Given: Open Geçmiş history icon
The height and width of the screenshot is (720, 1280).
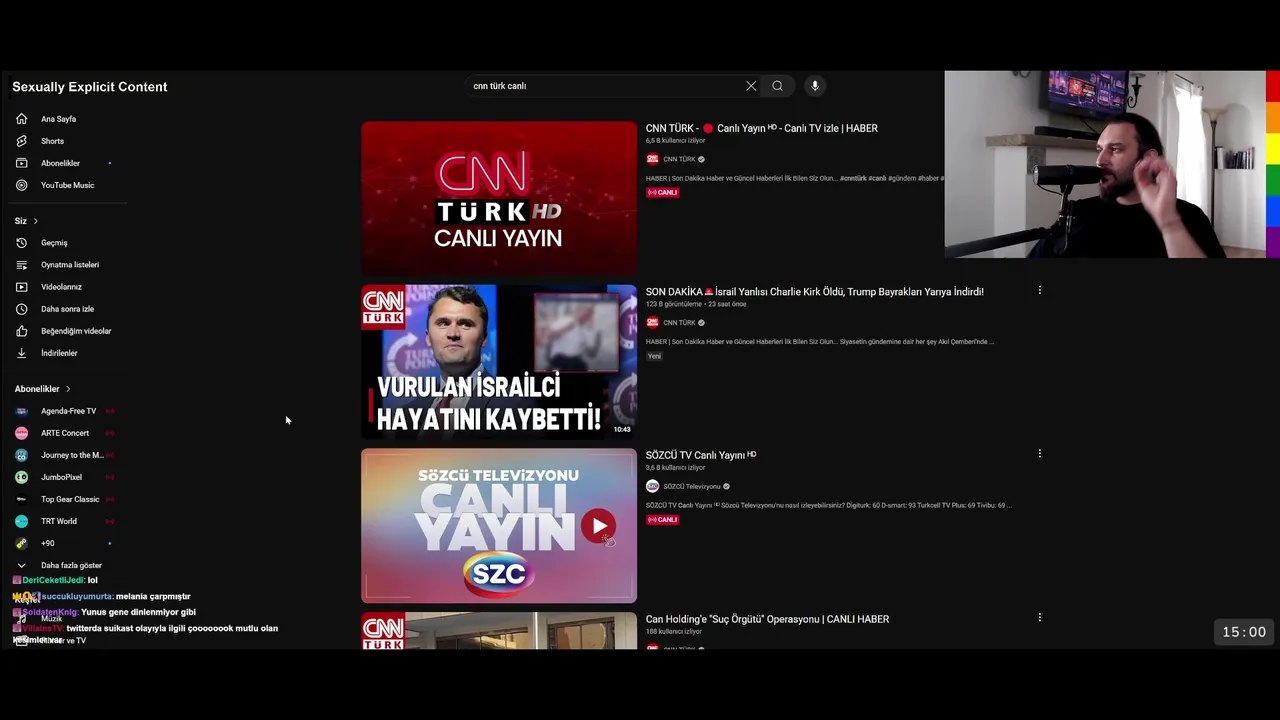Looking at the screenshot, I should point(21,243).
